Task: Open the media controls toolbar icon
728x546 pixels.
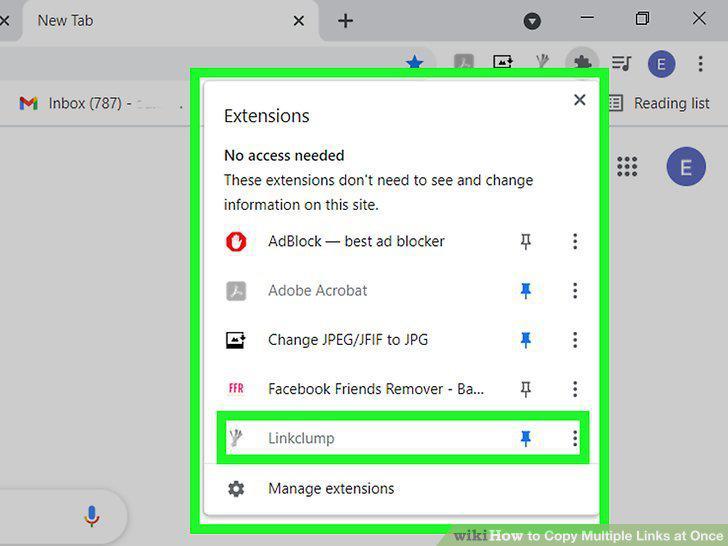Action: point(621,63)
